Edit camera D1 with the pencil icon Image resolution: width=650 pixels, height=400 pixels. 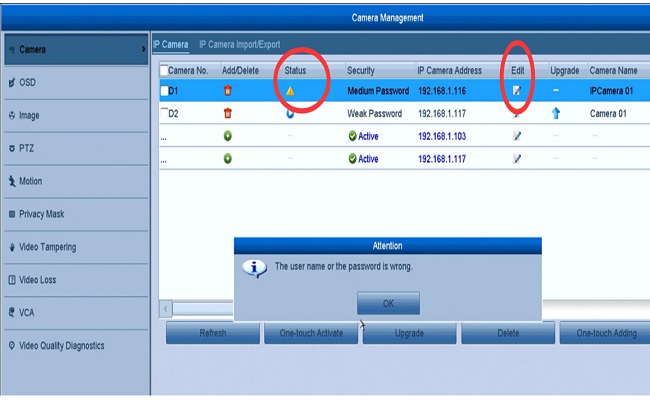click(x=517, y=90)
